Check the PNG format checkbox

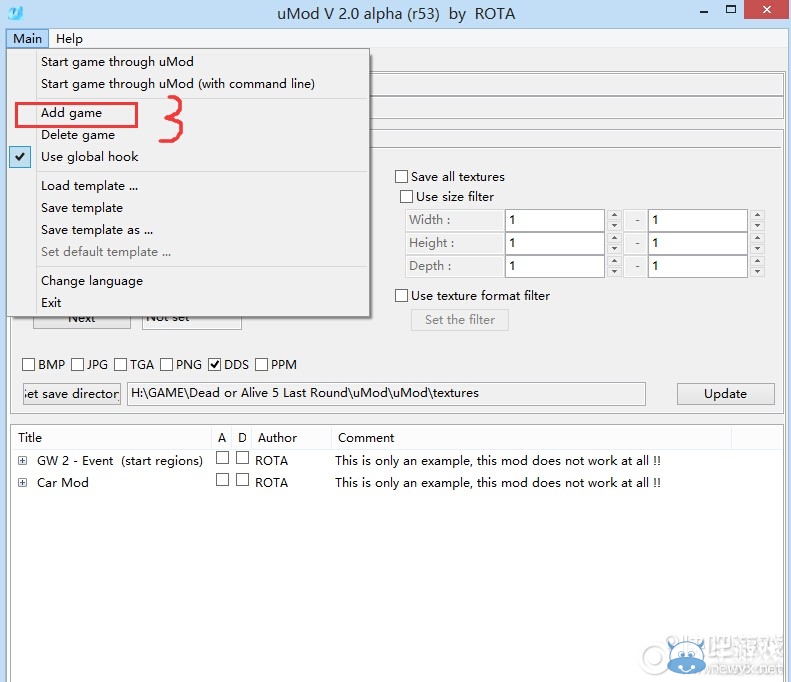[x=166, y=364]
